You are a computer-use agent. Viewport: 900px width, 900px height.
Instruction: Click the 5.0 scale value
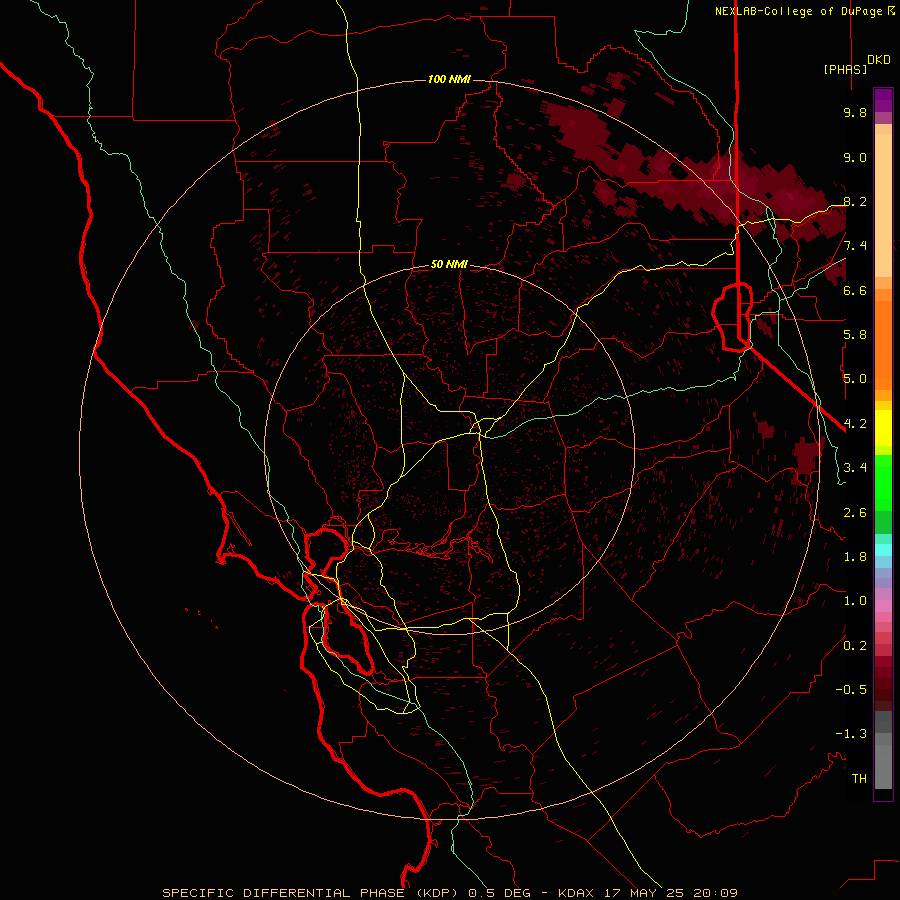tap(855, 379)
